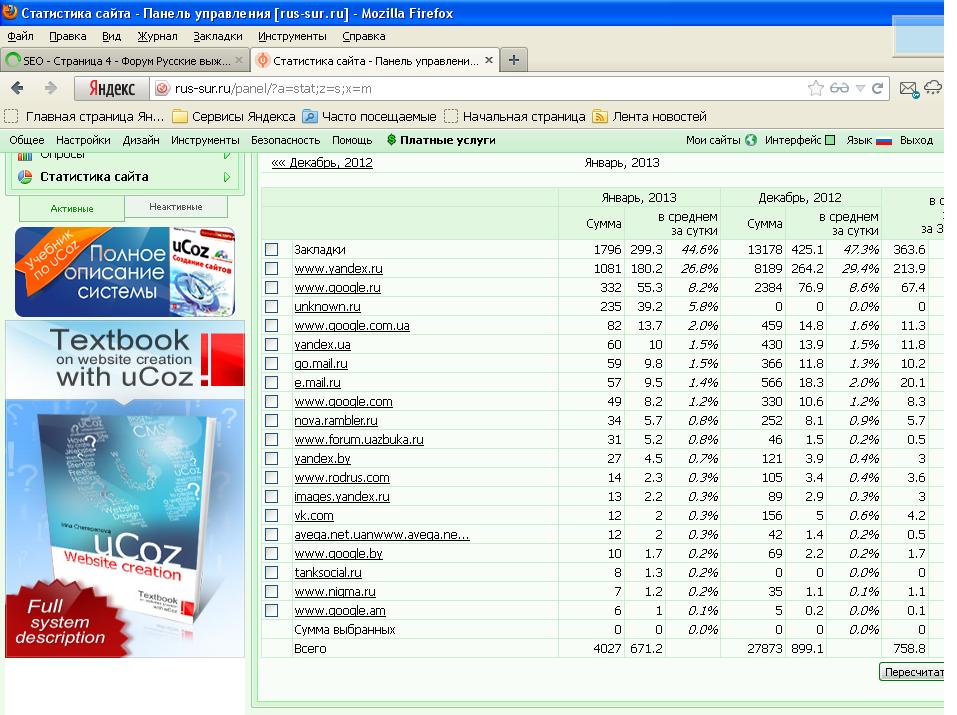The height and width of the screenshot is (715, 957).
Task: Open the Справка menu
Action: [364, 36]
